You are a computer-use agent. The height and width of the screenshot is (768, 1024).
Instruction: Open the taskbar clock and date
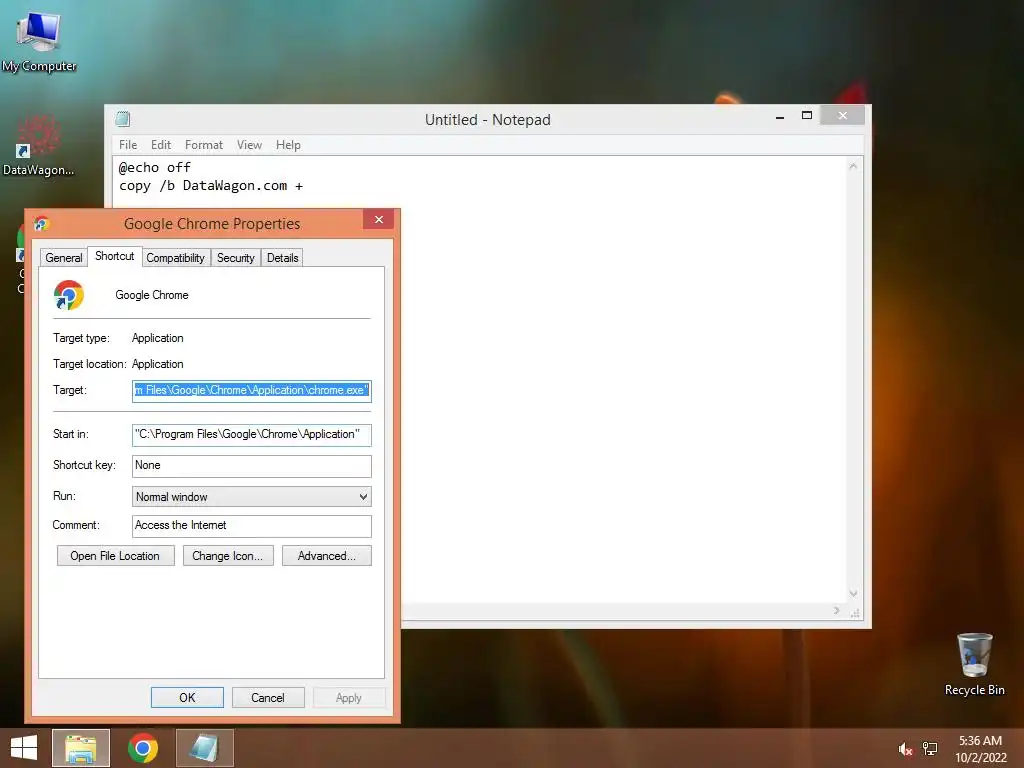[x=980, y=749]
